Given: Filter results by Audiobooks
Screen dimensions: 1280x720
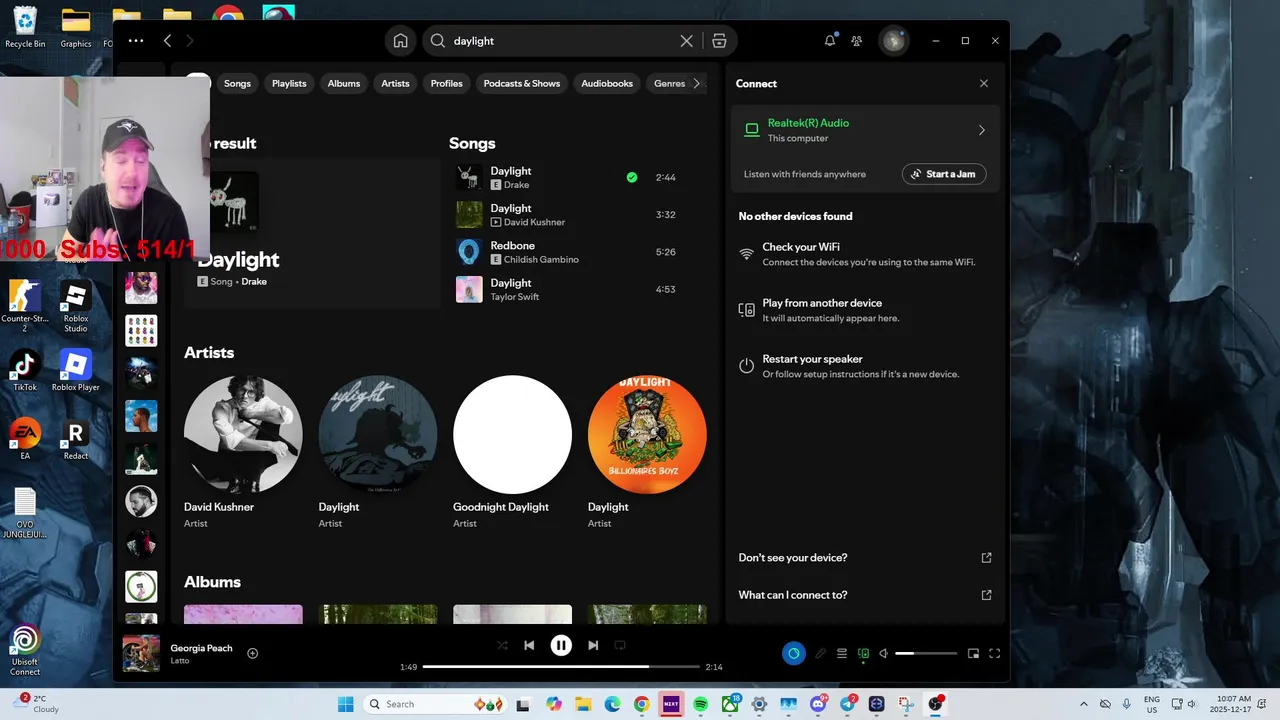Looking at the screenshot, I should click(x=607, y=84).
